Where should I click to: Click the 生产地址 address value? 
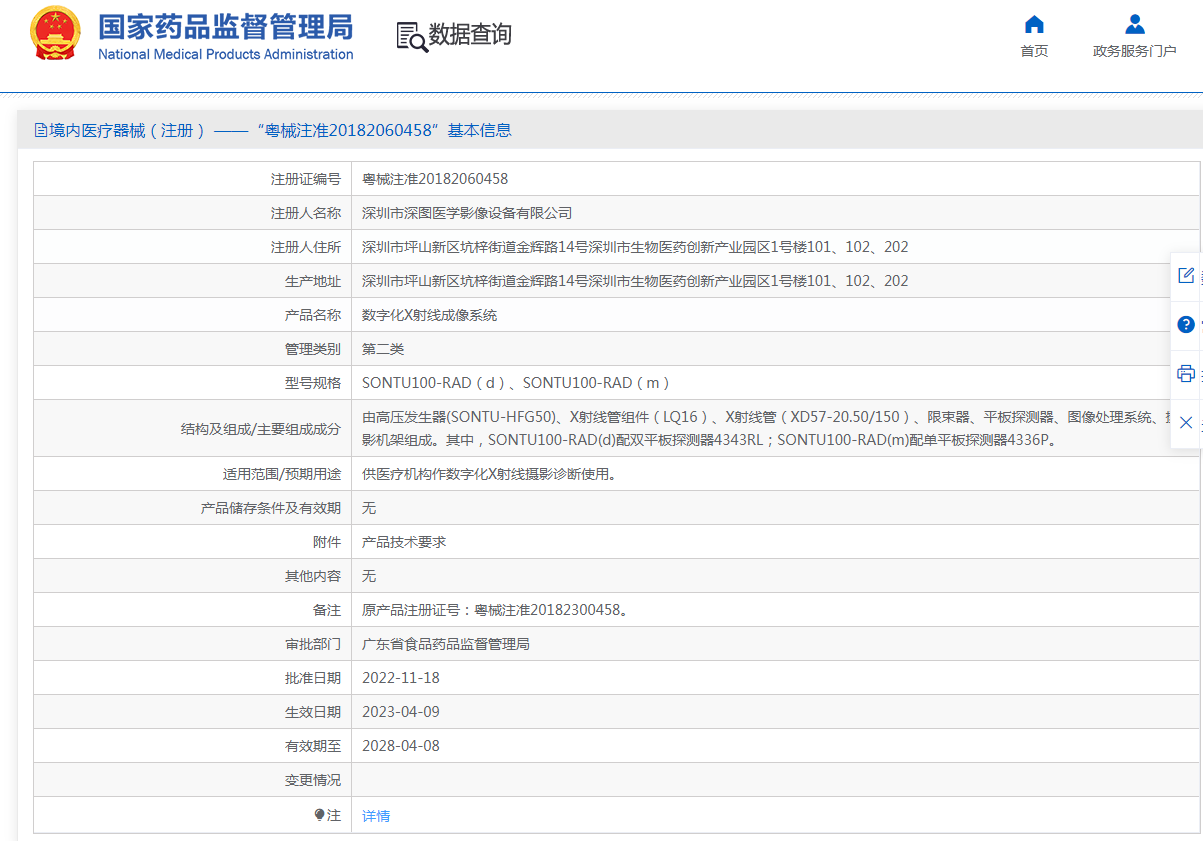(x=635, y=281)
